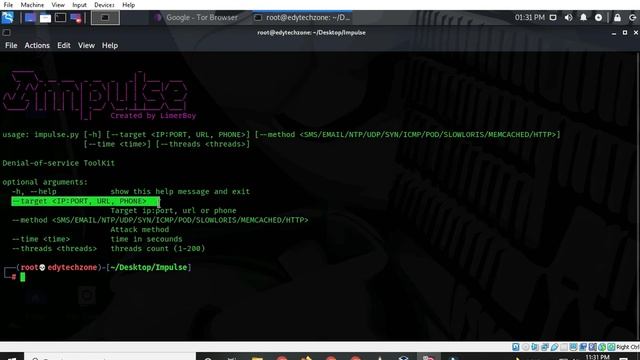The height and width of the screenshot is (360, 640).
Task: Open the terminal Actions menu
Action: (37, 45)
